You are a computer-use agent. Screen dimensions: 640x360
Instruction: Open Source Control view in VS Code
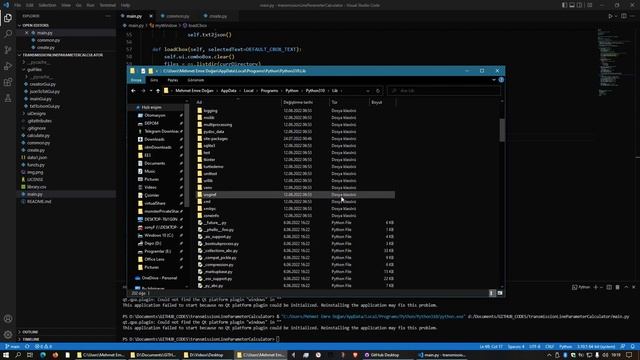coord(8,50)
